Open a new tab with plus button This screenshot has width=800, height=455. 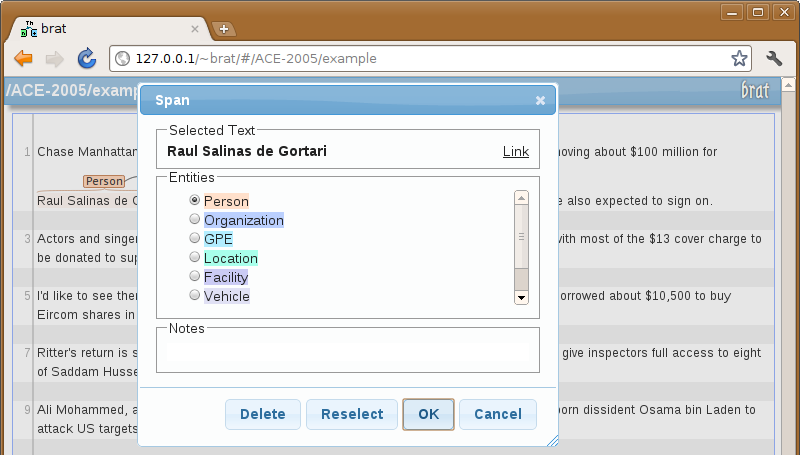click(x=223, y=29)
